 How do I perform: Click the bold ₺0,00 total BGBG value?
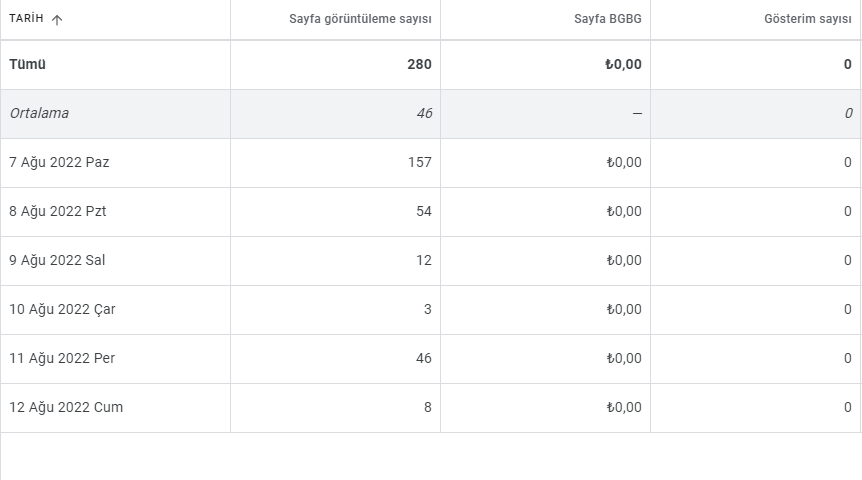pos(623,64)
